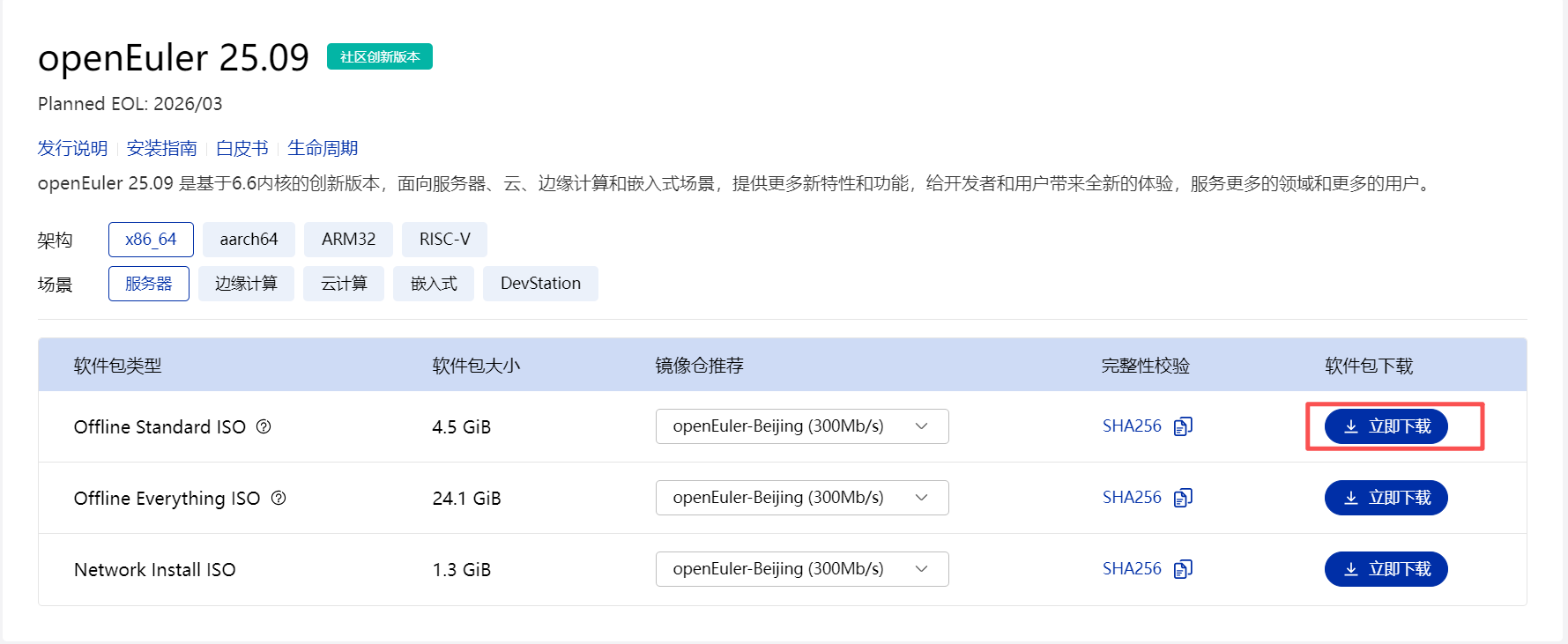Copy SHA256 for Offline Standard ISO
The image size is (1568, 644).
pyautogui.click(x=1183, y=426)
